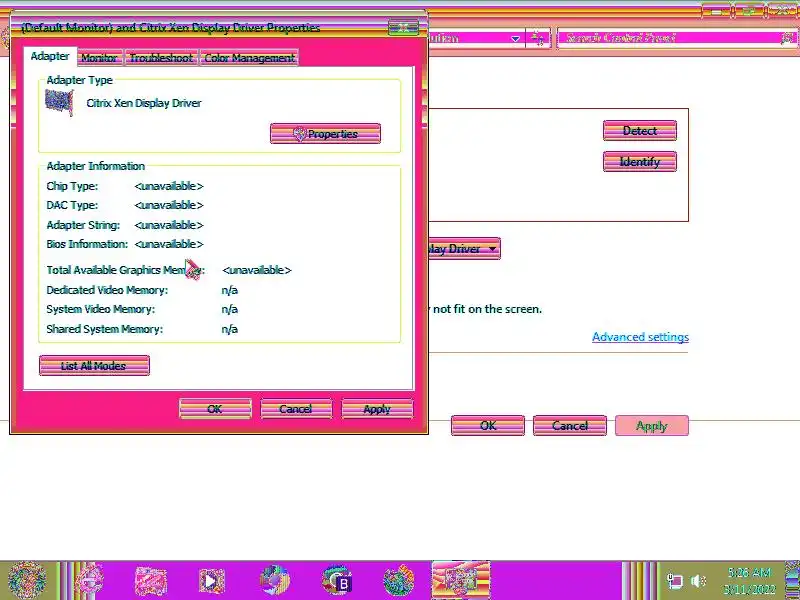800x600 pixels.
Task: Confirm the properties dialog with OK
Action: pos(215,409)
